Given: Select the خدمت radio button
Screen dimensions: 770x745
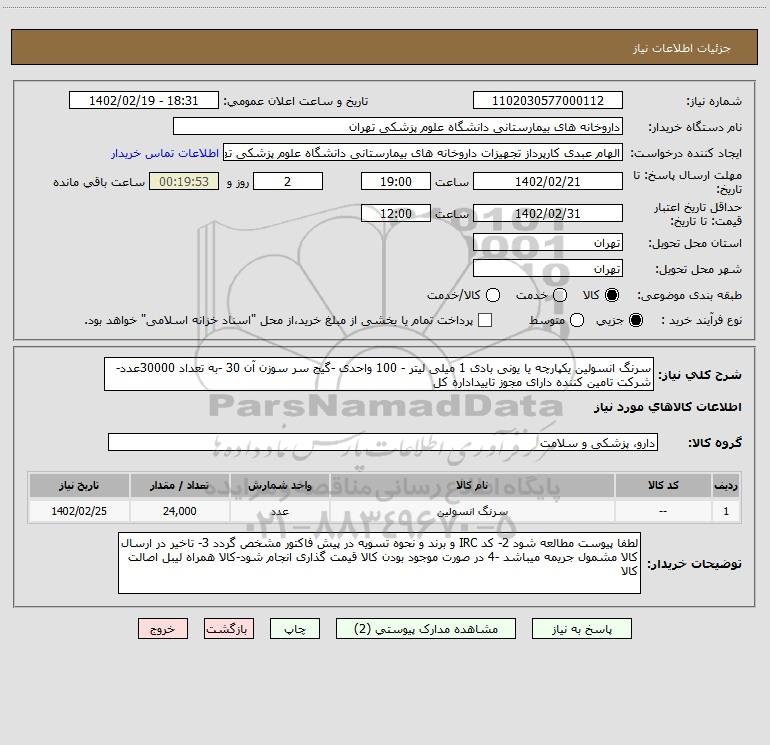Looking at the screenshot, I should (560, 296).
